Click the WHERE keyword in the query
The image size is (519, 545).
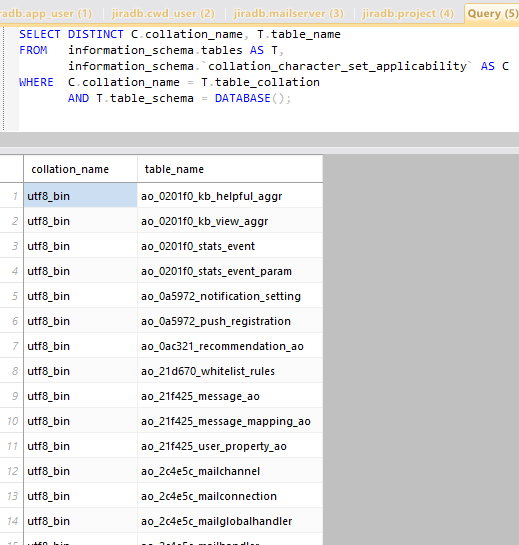[36, 82]
